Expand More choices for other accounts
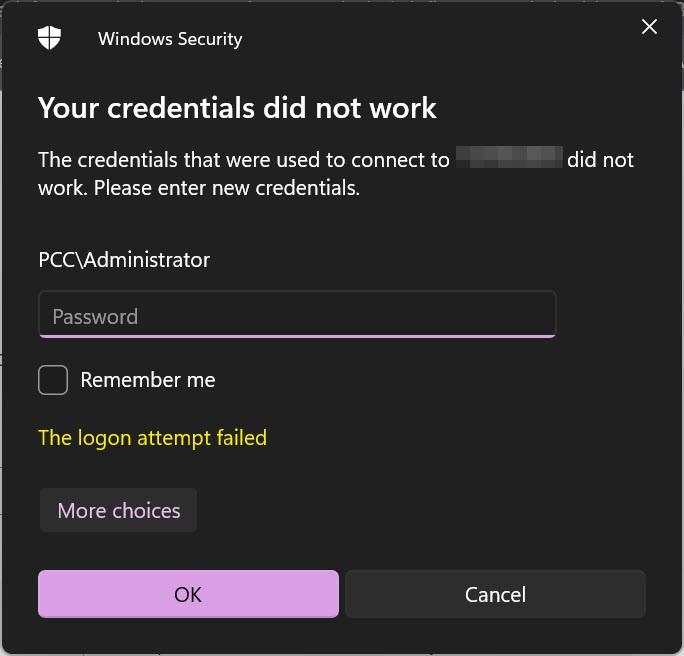The image size is (684, 656). click(x=119, y=510)
